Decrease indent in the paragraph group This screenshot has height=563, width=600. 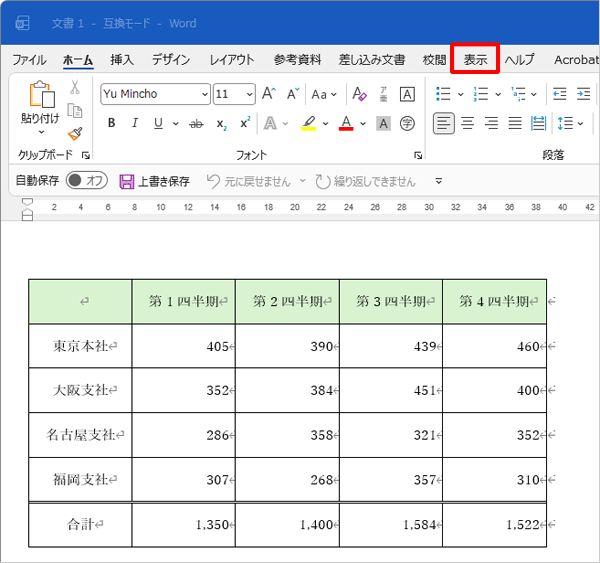coord(559,94)
